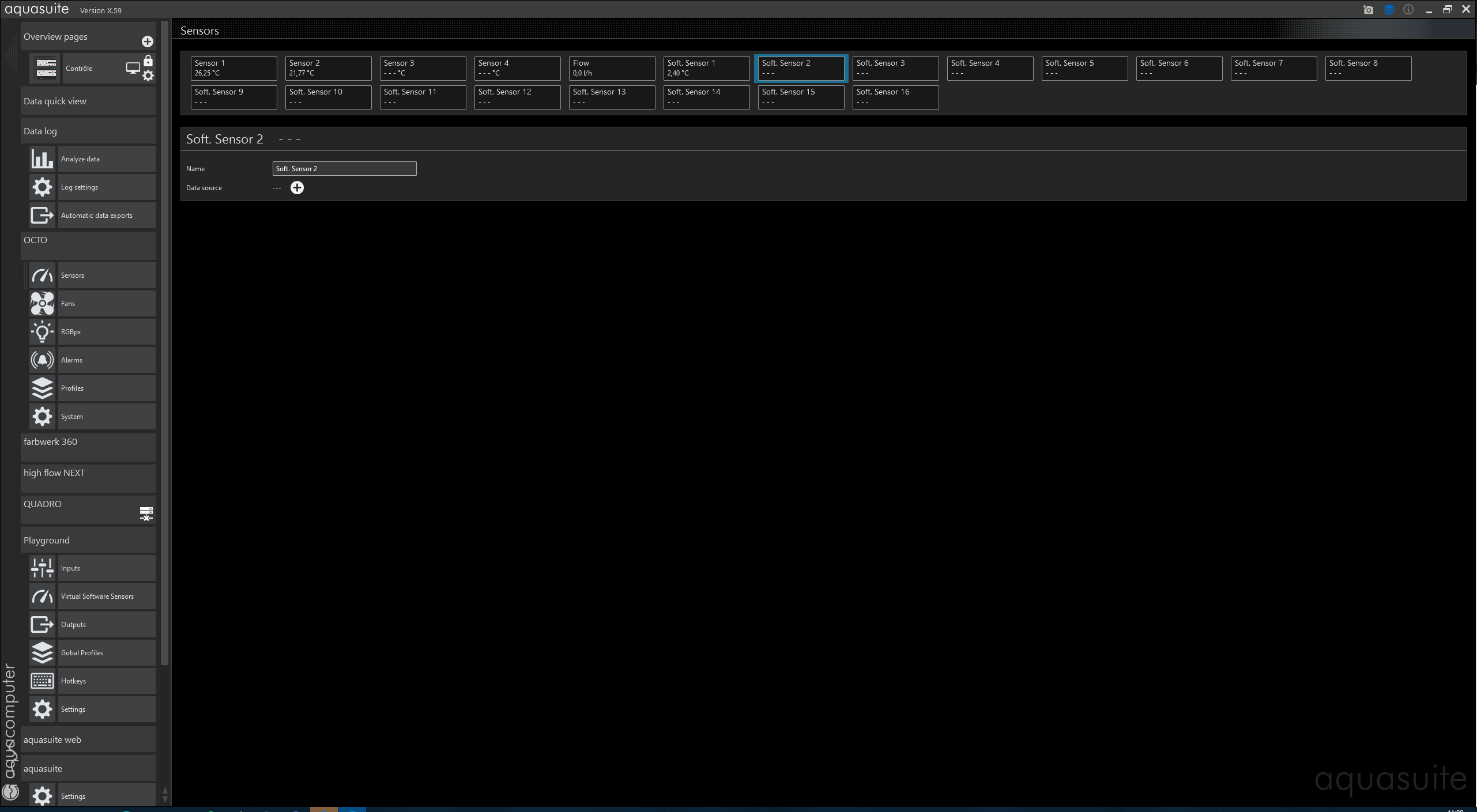Click the blue profiles layers icon in title bar

(x=1389, y=10)
